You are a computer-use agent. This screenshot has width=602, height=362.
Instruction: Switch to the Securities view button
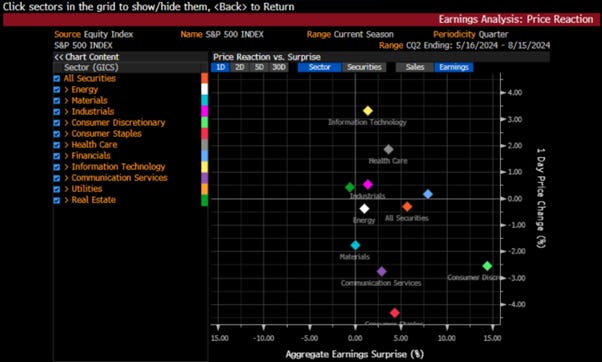pos(364,67)
